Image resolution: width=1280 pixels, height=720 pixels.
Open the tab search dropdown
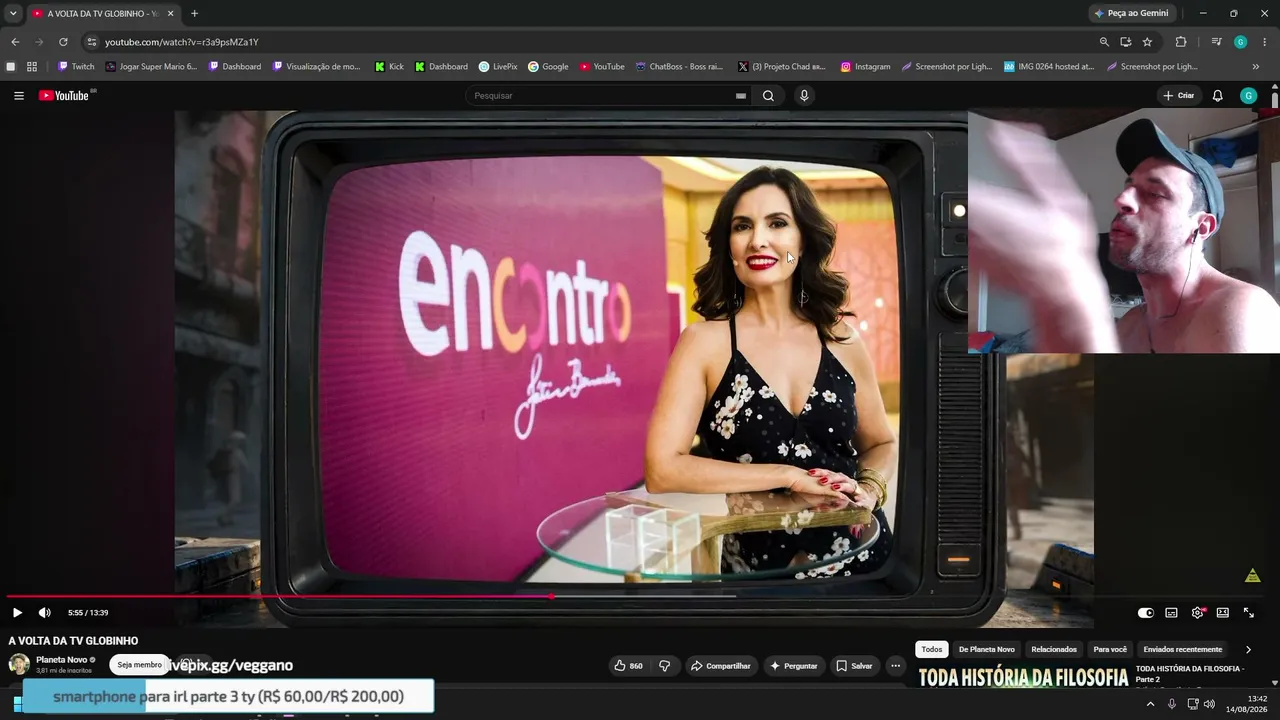pyautogui.click(x=13, y=13)
